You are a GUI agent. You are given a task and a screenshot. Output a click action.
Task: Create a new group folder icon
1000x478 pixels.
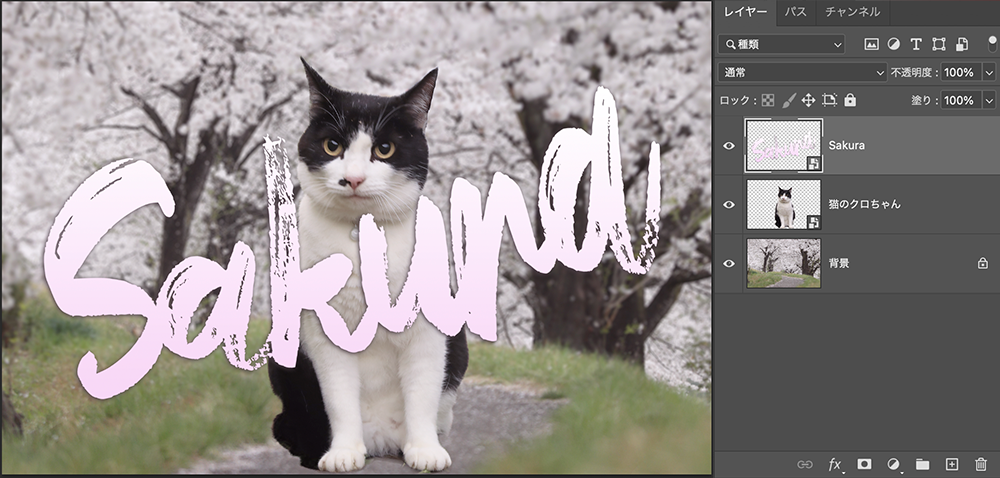(x=922, y=464)
